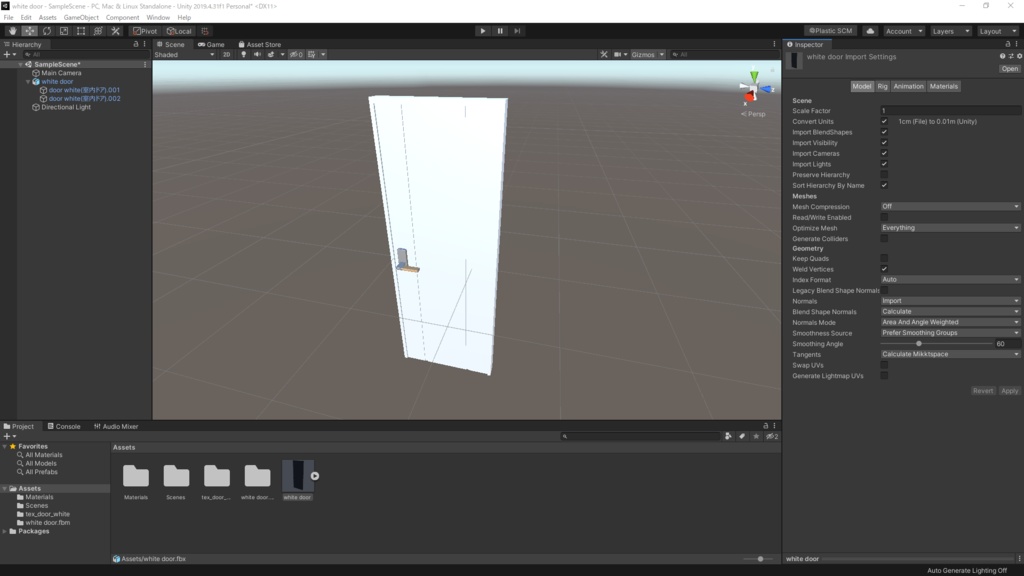Enable Preserve Hierarchy checkbox
Viewport: 1024px width, 576px height.
(x=884, y=174)
